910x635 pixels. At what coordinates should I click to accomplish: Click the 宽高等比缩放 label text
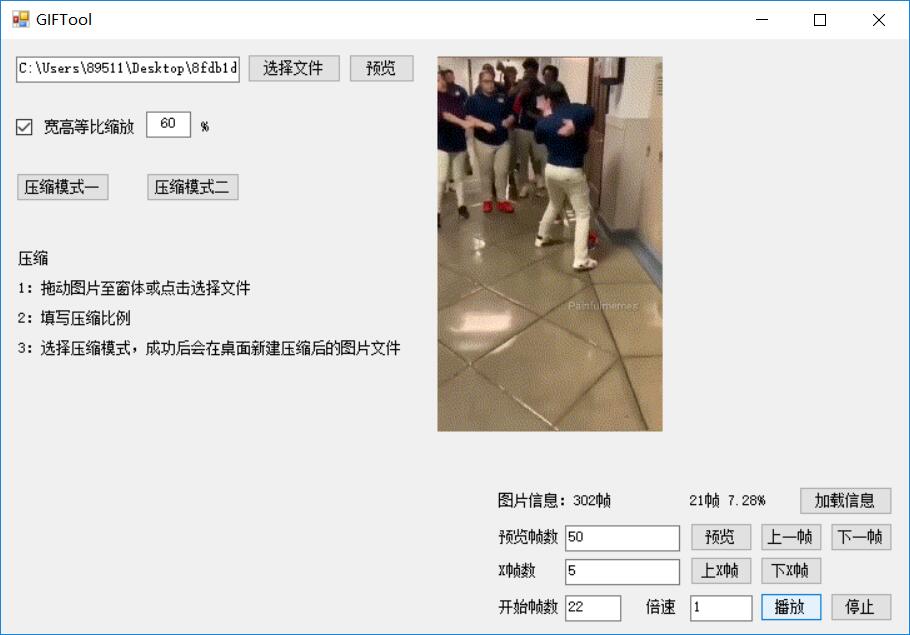click(89, 127)
